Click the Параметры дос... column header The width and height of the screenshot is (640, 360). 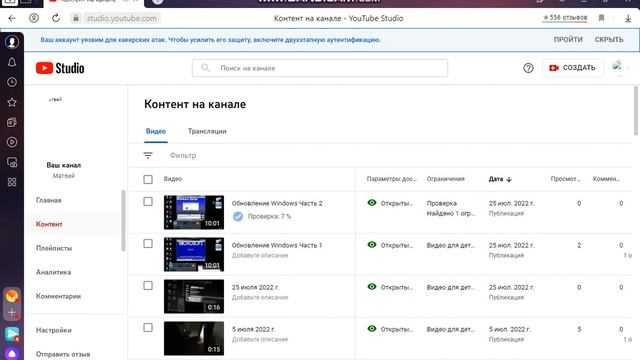pos(391,179)
